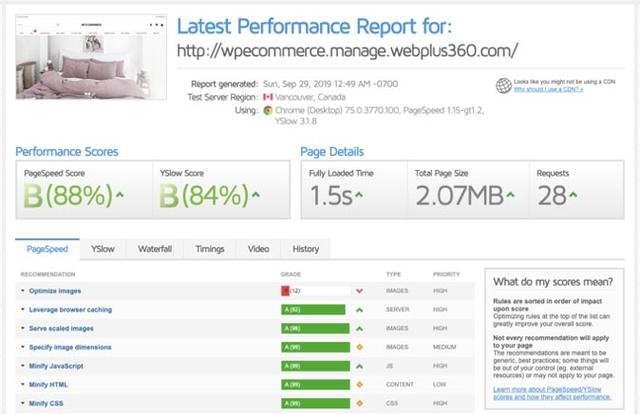This screenshot has height=414, width=640.
Task: Click the RECOMMENDATION column header
Action: coord(48,274)
